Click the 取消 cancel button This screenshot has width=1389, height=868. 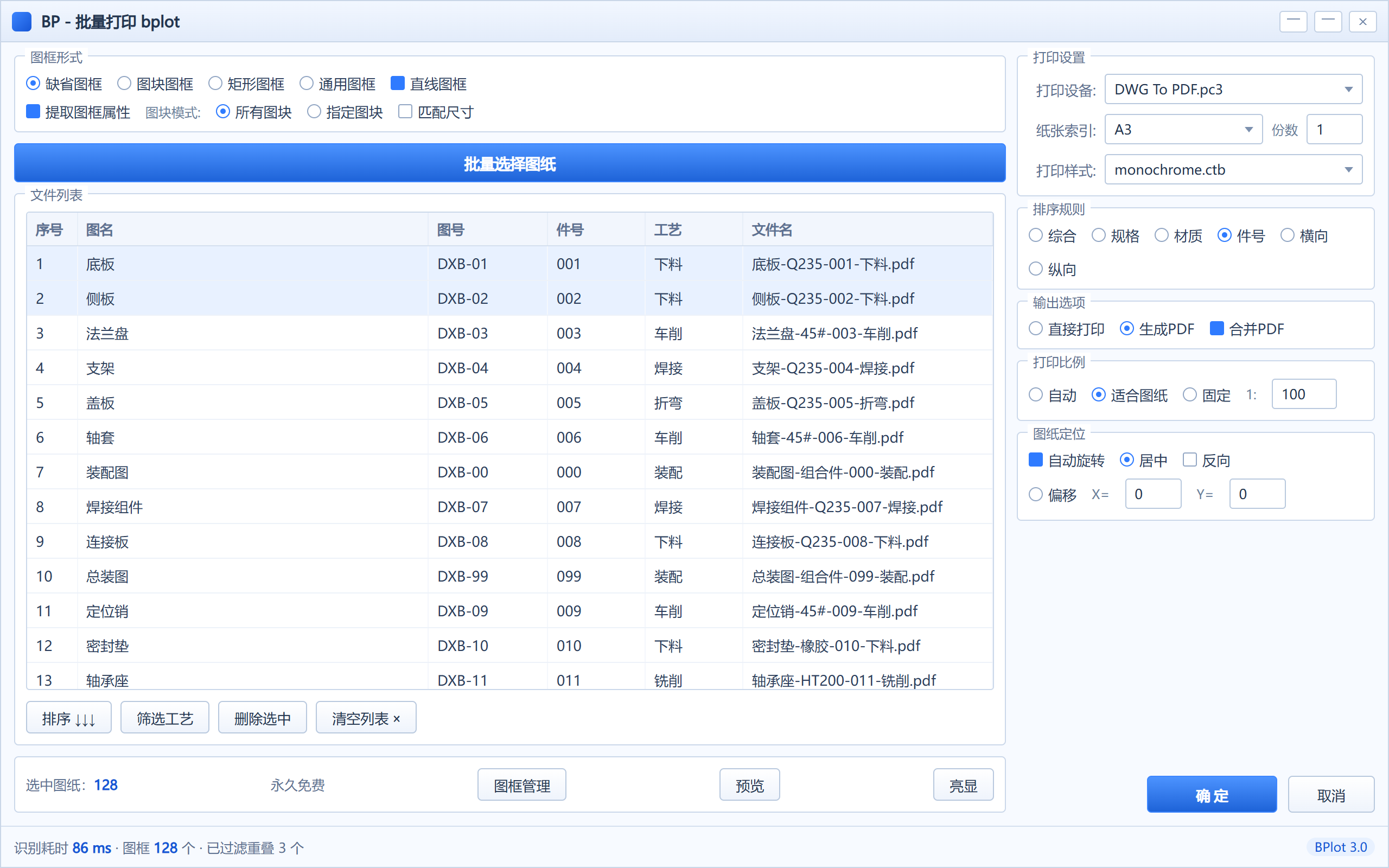click(1331, 795)
